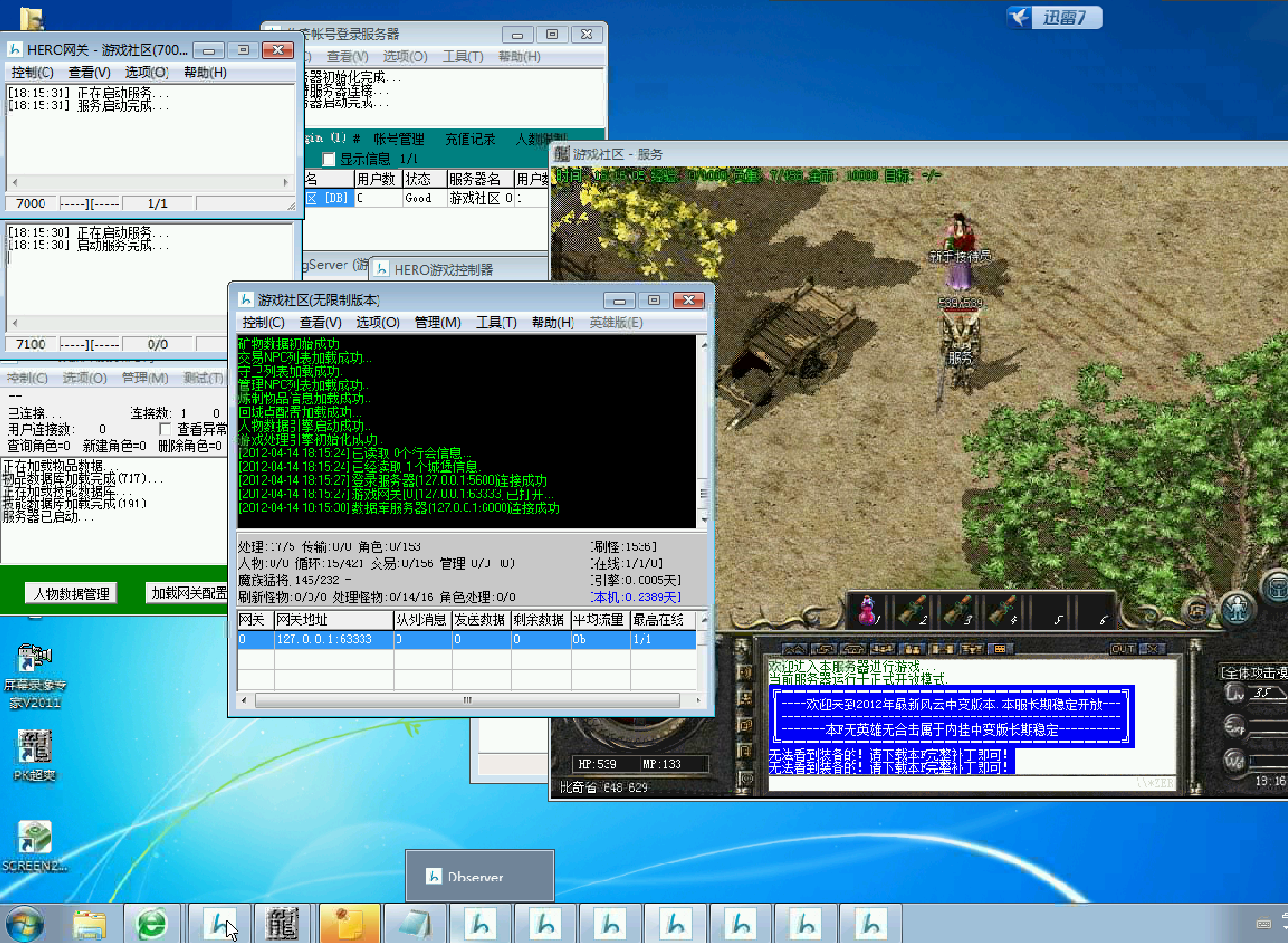This screenshot has width=1288, height=943.
Task: Open the SCREEN2 desktop shortcut
Action: pyautogui.click(x=34, y=846)
